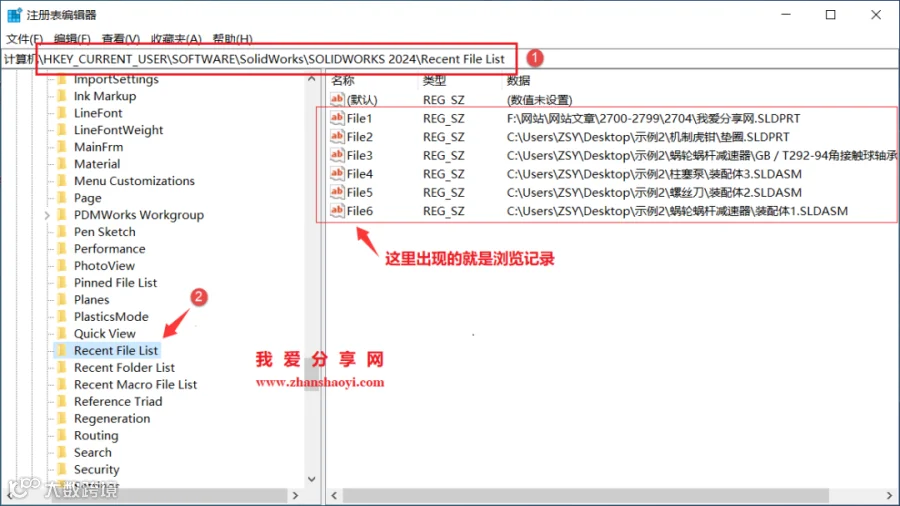This screenshot has height=506, width=900.
Task: Click the values pane horizontal scrollbar thumb
Action: (585, 495)
